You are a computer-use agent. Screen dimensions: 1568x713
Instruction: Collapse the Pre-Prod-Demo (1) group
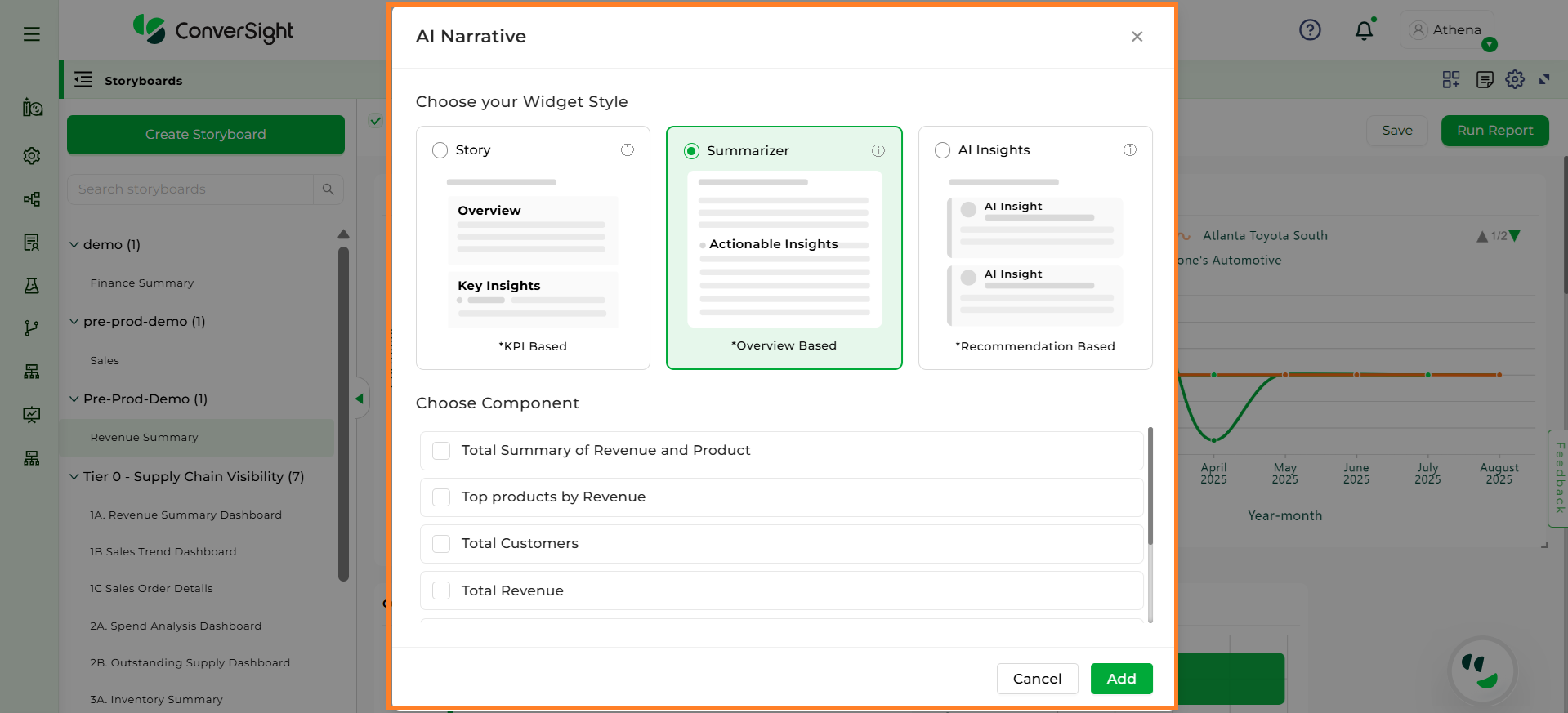[x=74, y=399]
